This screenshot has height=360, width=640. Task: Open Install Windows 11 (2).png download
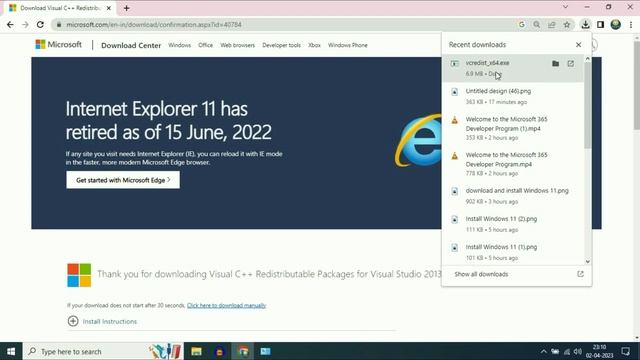[513, 224]
